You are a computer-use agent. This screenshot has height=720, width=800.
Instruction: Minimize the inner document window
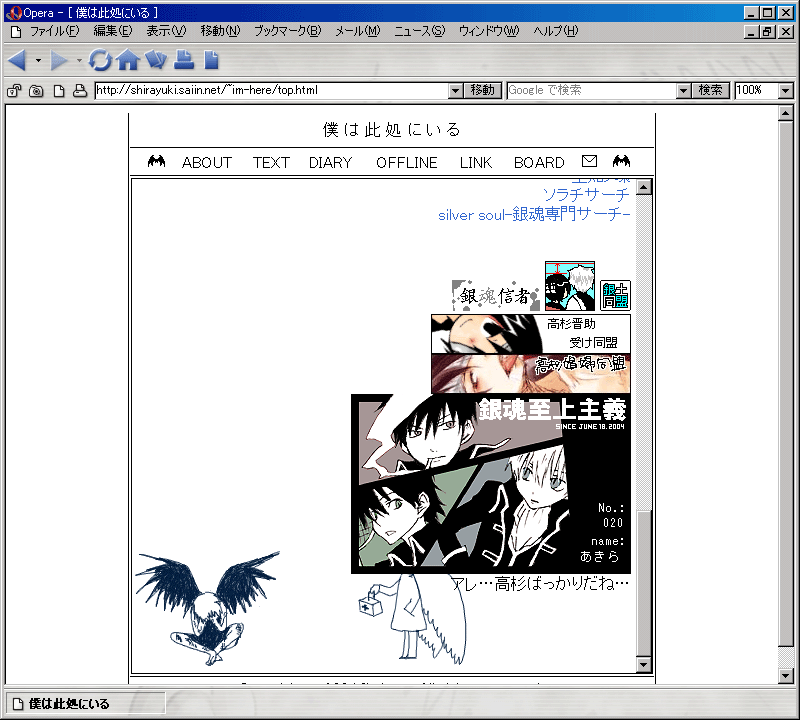tap(751, 32)
